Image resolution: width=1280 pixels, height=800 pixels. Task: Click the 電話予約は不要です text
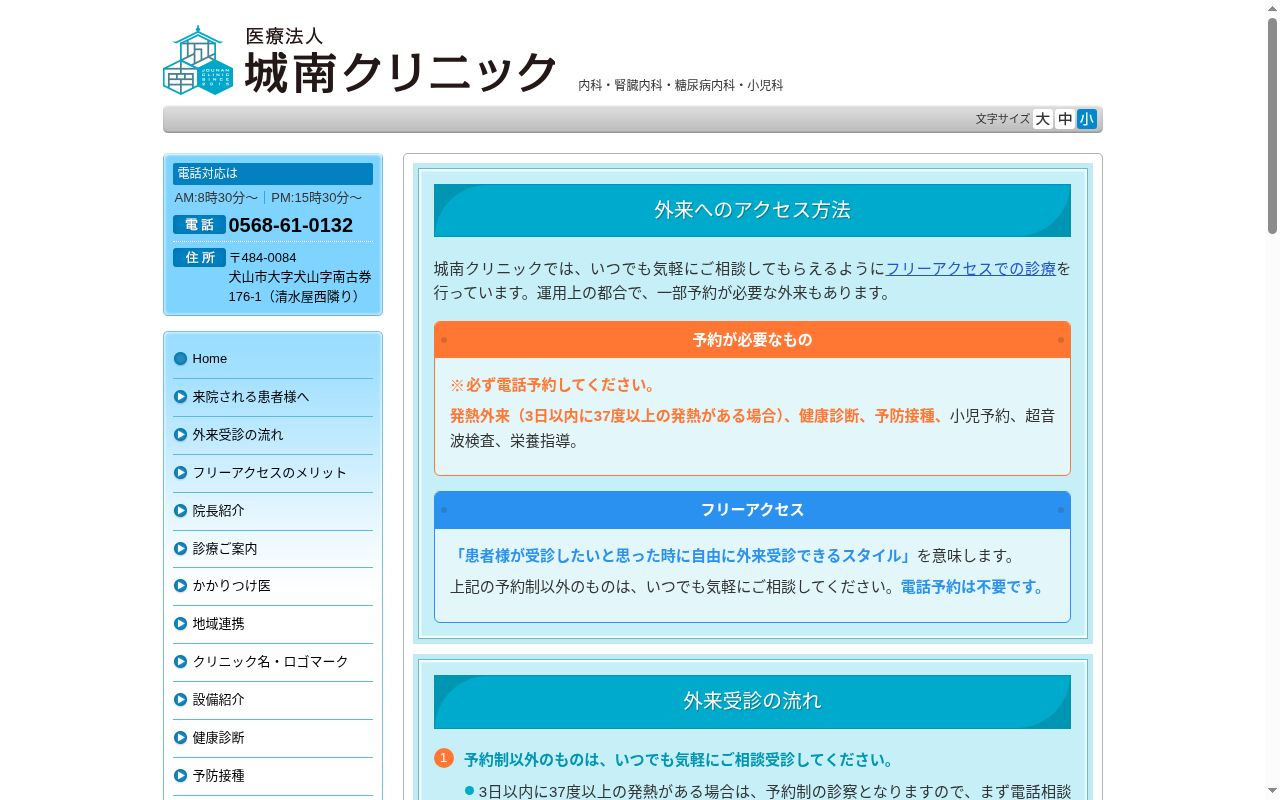(x=974, y=587)
